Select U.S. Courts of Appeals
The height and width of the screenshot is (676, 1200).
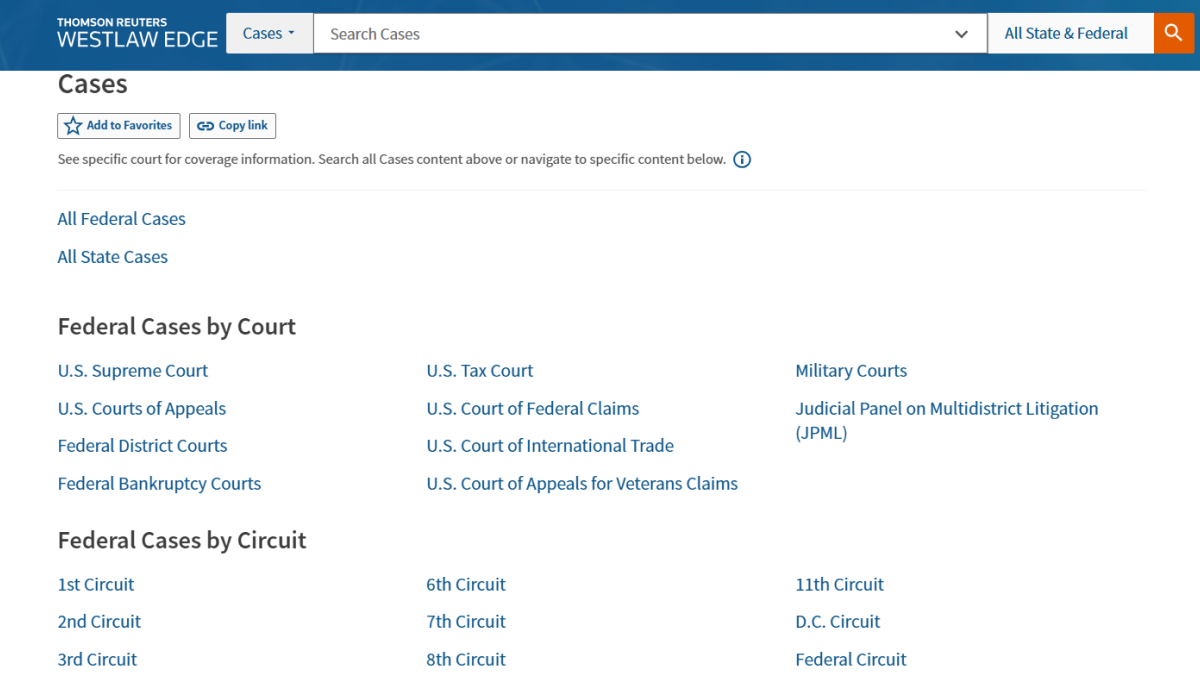pyautogui.click(x=142, y=409)
